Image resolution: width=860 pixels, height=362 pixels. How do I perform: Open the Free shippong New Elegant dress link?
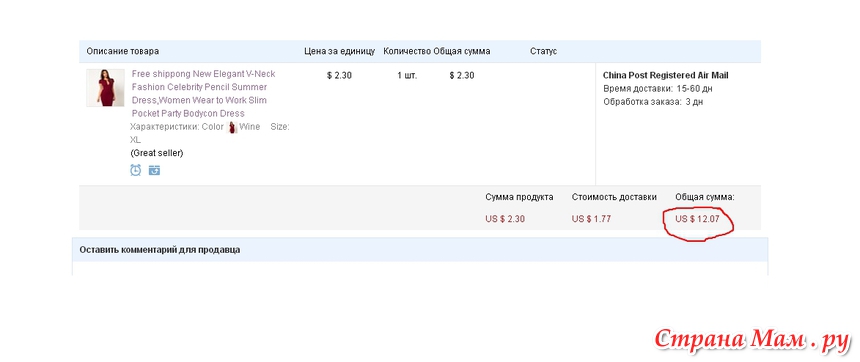pos(203,94)
